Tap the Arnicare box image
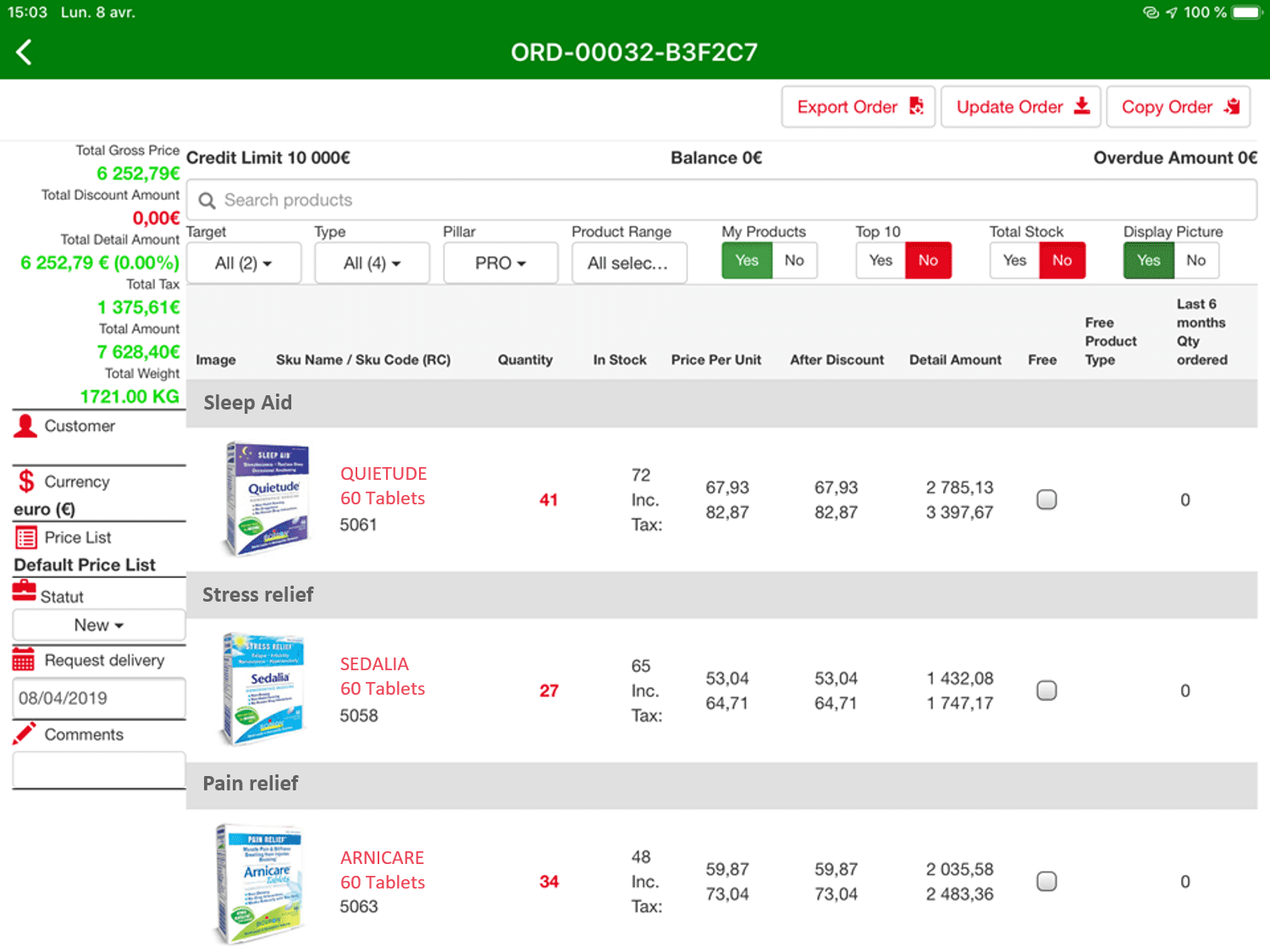 pyautogui.click(x=259, y=883)
